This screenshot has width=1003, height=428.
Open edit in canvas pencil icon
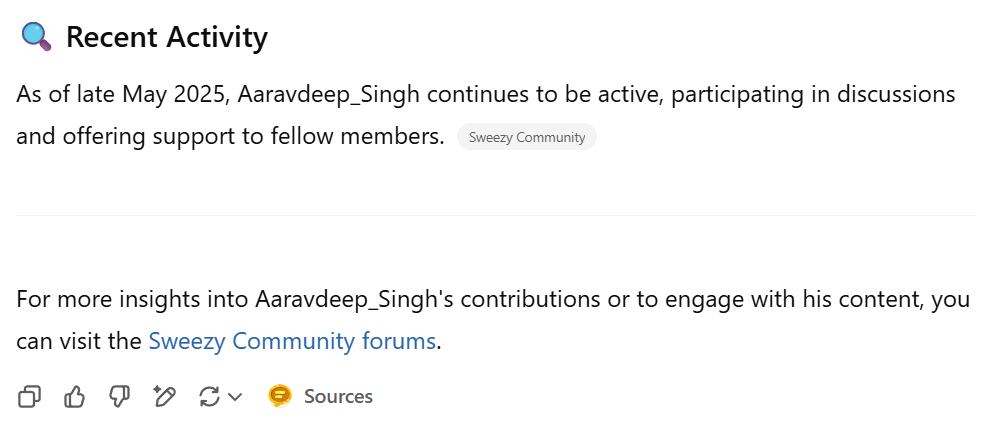pyautogui.click(x=165, y=397)
